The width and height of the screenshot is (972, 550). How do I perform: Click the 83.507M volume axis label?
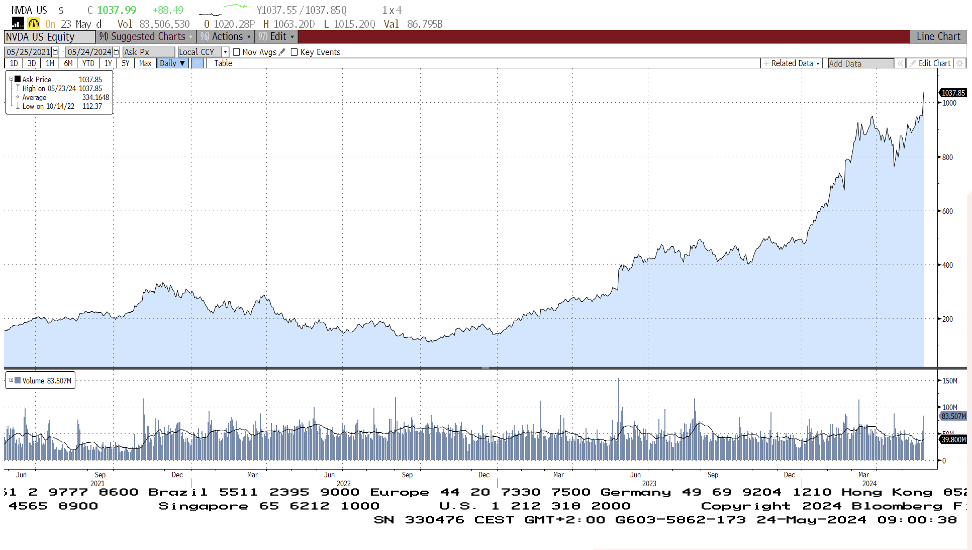(953, 415)
